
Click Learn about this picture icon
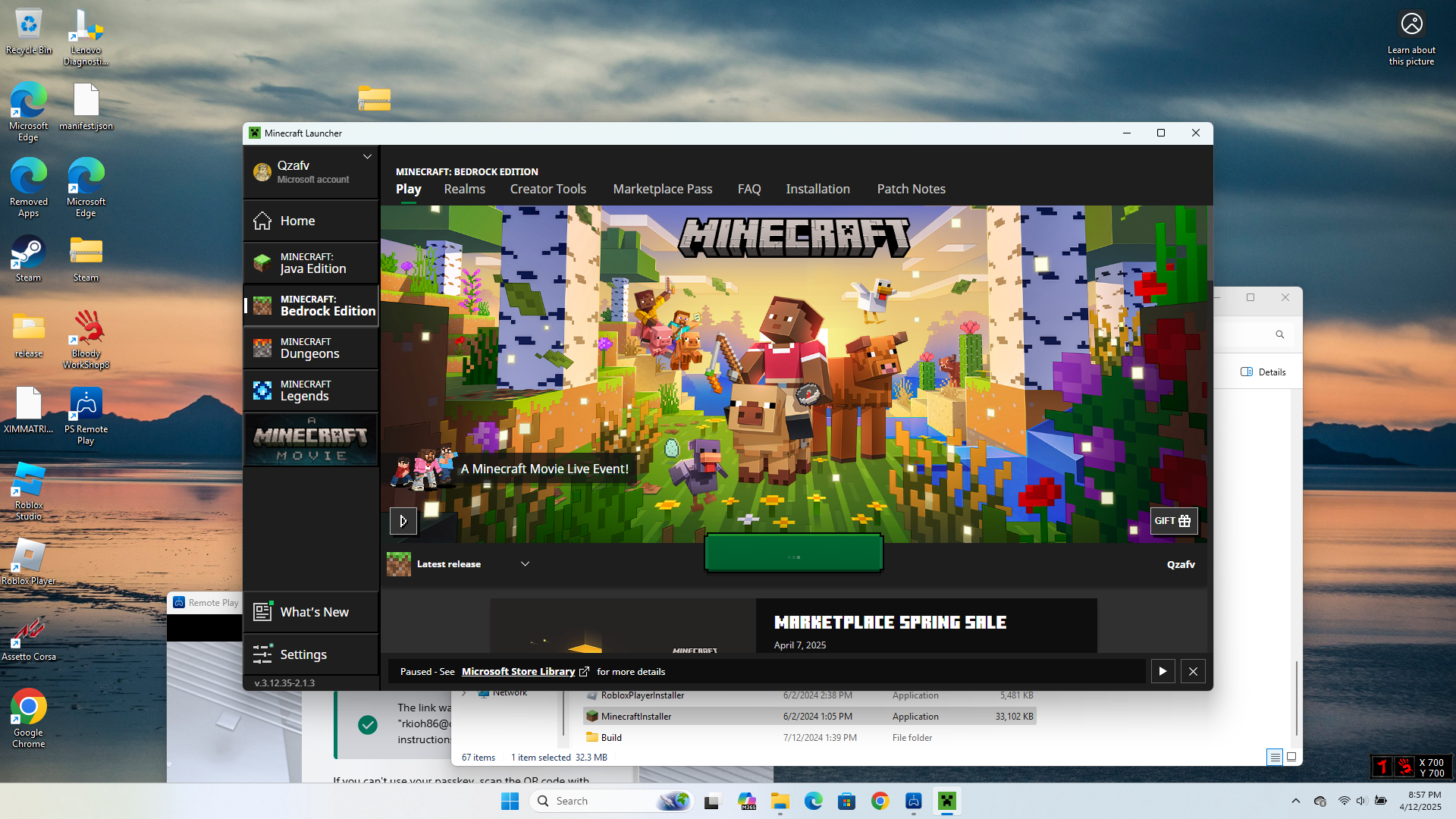pos(1411,38)
